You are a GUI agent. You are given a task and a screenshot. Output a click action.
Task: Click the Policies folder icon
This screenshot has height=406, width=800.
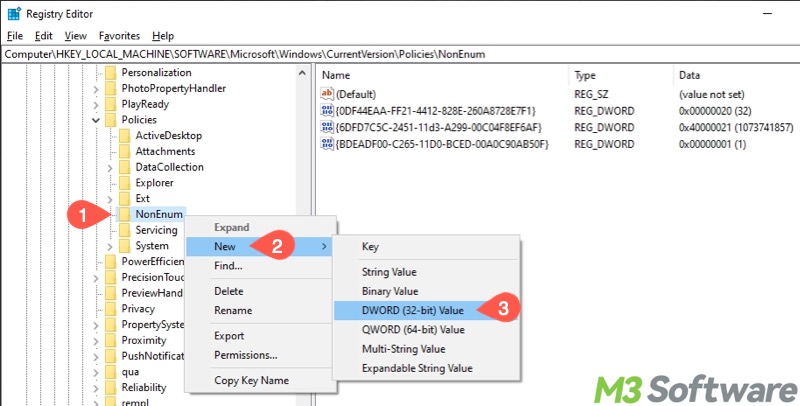[111, 120]
